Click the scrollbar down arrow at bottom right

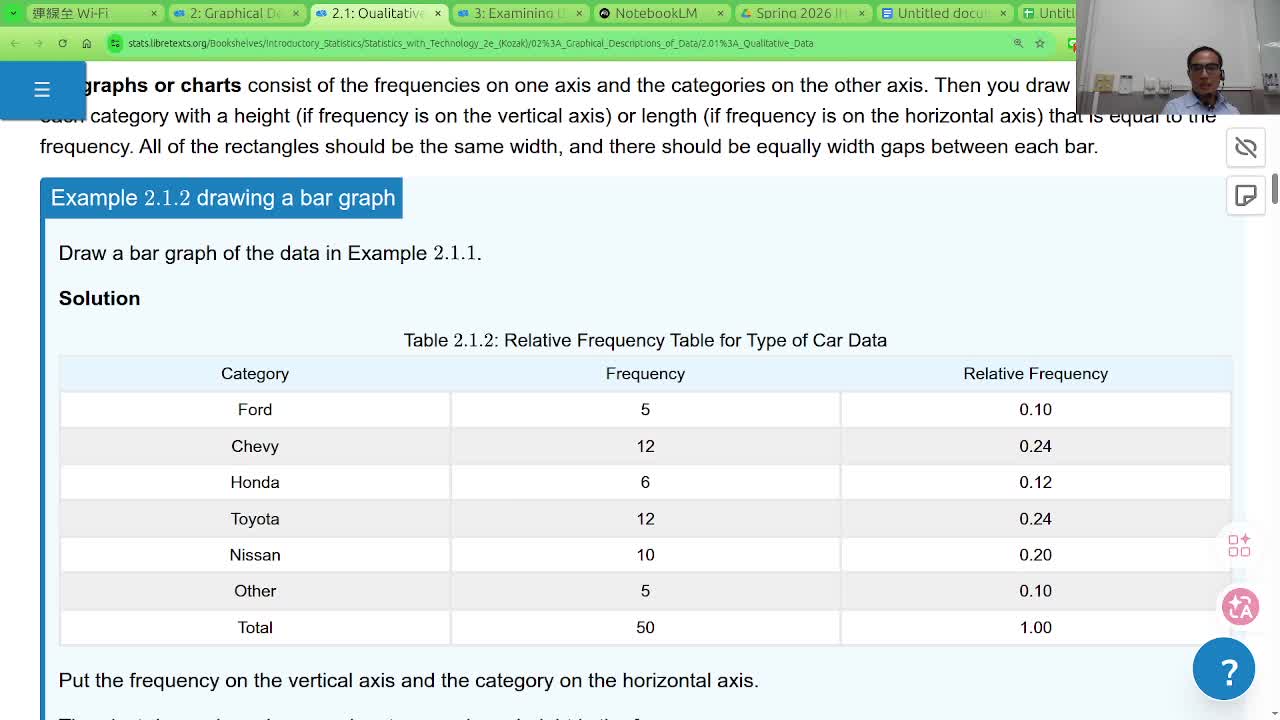point(1275,713)
